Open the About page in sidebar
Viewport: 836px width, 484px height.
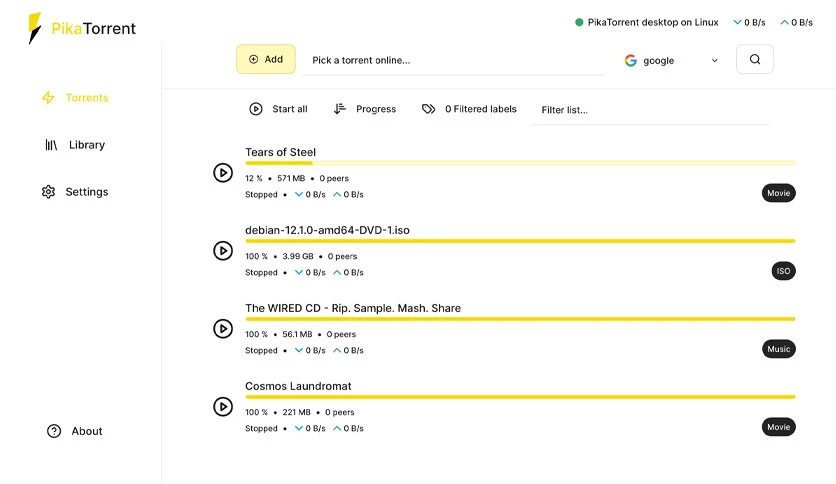(75, 431)
